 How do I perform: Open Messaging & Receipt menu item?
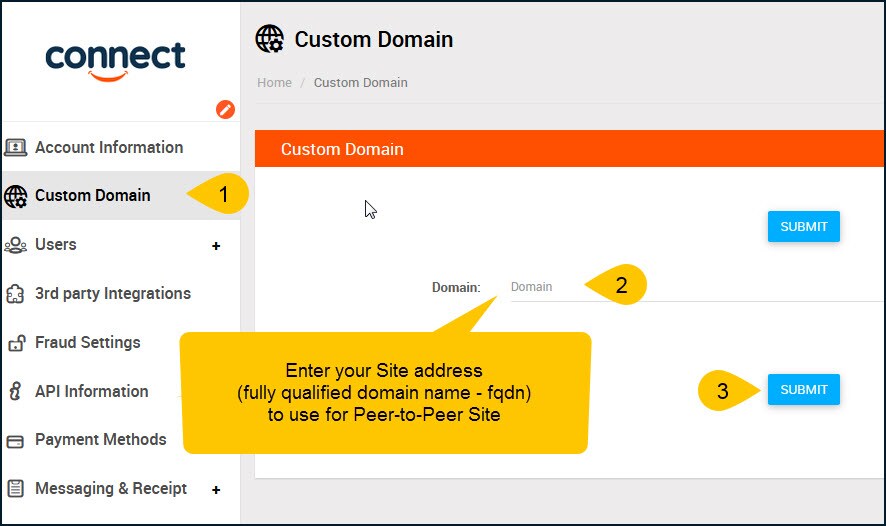click(x=111, y=489)
